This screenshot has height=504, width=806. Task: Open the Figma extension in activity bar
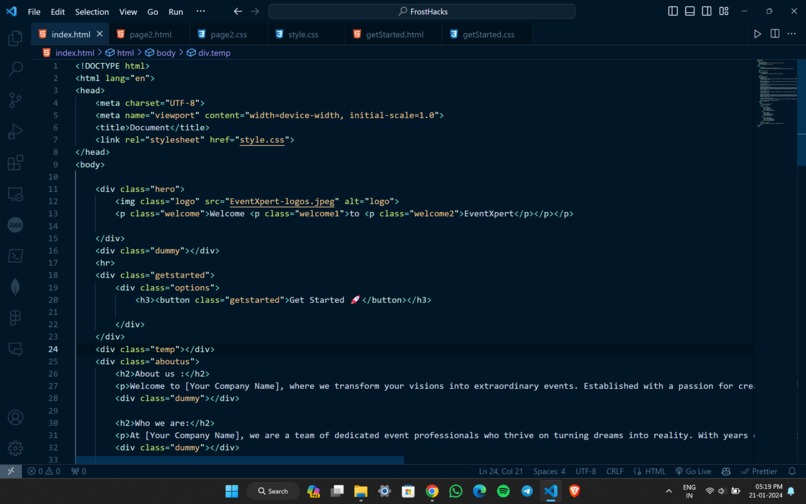pyautogui.click(x=15, y=318)
